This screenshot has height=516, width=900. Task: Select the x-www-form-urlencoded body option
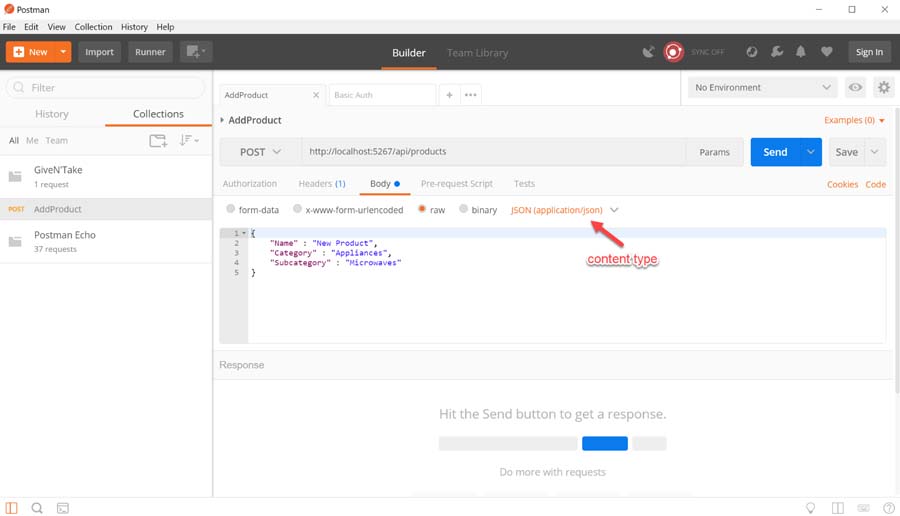pyautogui.click(x=298, y=210)
